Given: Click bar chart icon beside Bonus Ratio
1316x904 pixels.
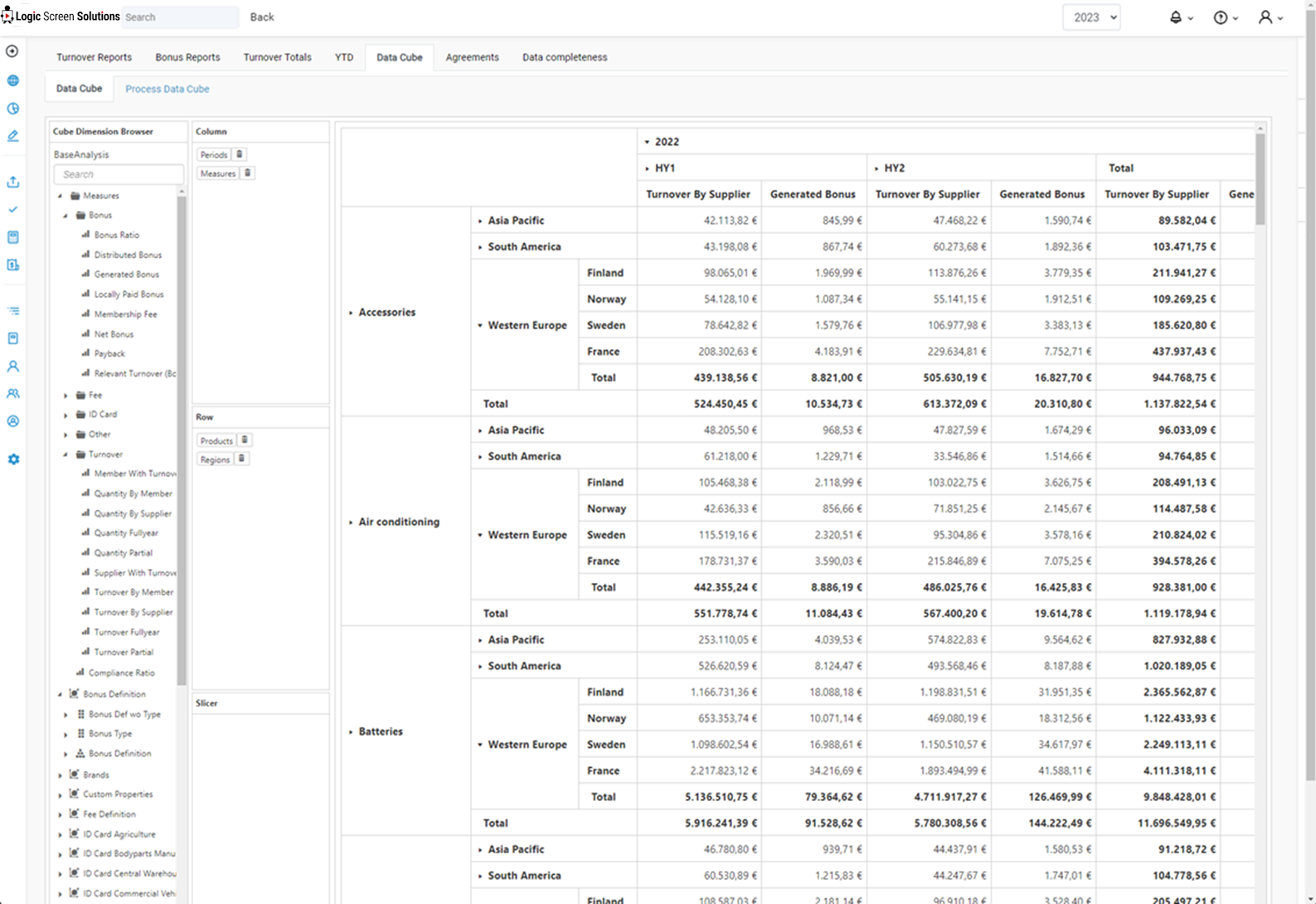Looking at the screenshot, I should (x=85, y=235).
